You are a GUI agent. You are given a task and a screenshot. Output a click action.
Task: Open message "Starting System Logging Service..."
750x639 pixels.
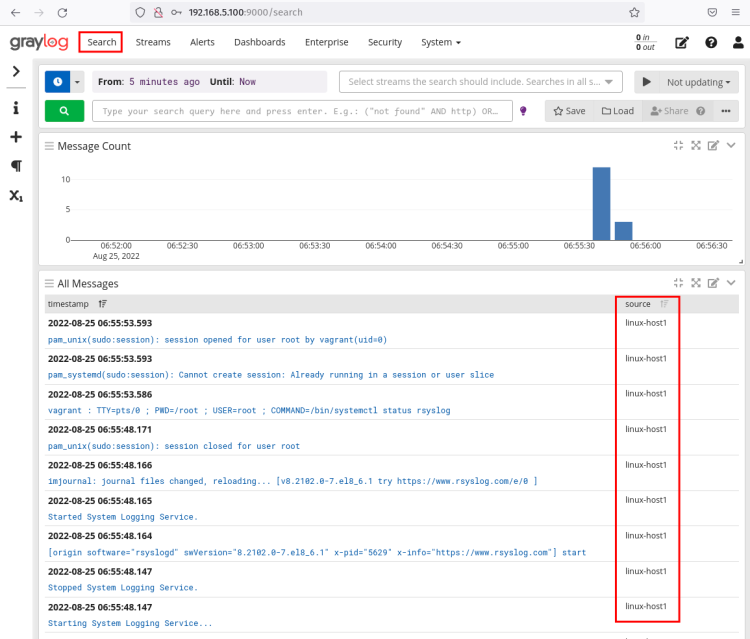point(130,623)
